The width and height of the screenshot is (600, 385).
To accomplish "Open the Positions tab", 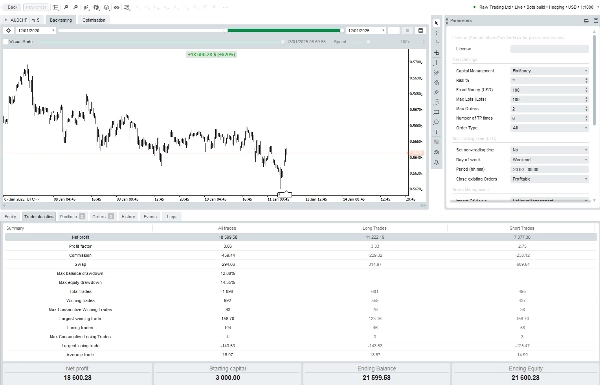I will pos(72,217).
